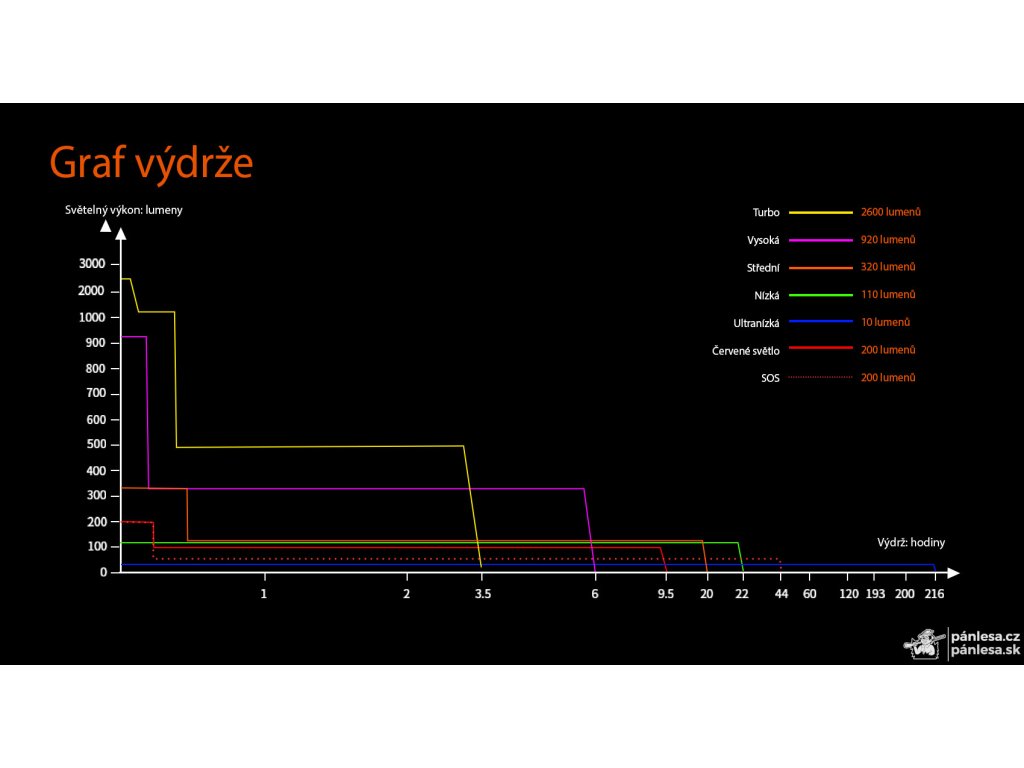This screenshot has width=1024, height=768.
Task: Select the 'Turbo' legend label
Action: [x=765, y=212]
